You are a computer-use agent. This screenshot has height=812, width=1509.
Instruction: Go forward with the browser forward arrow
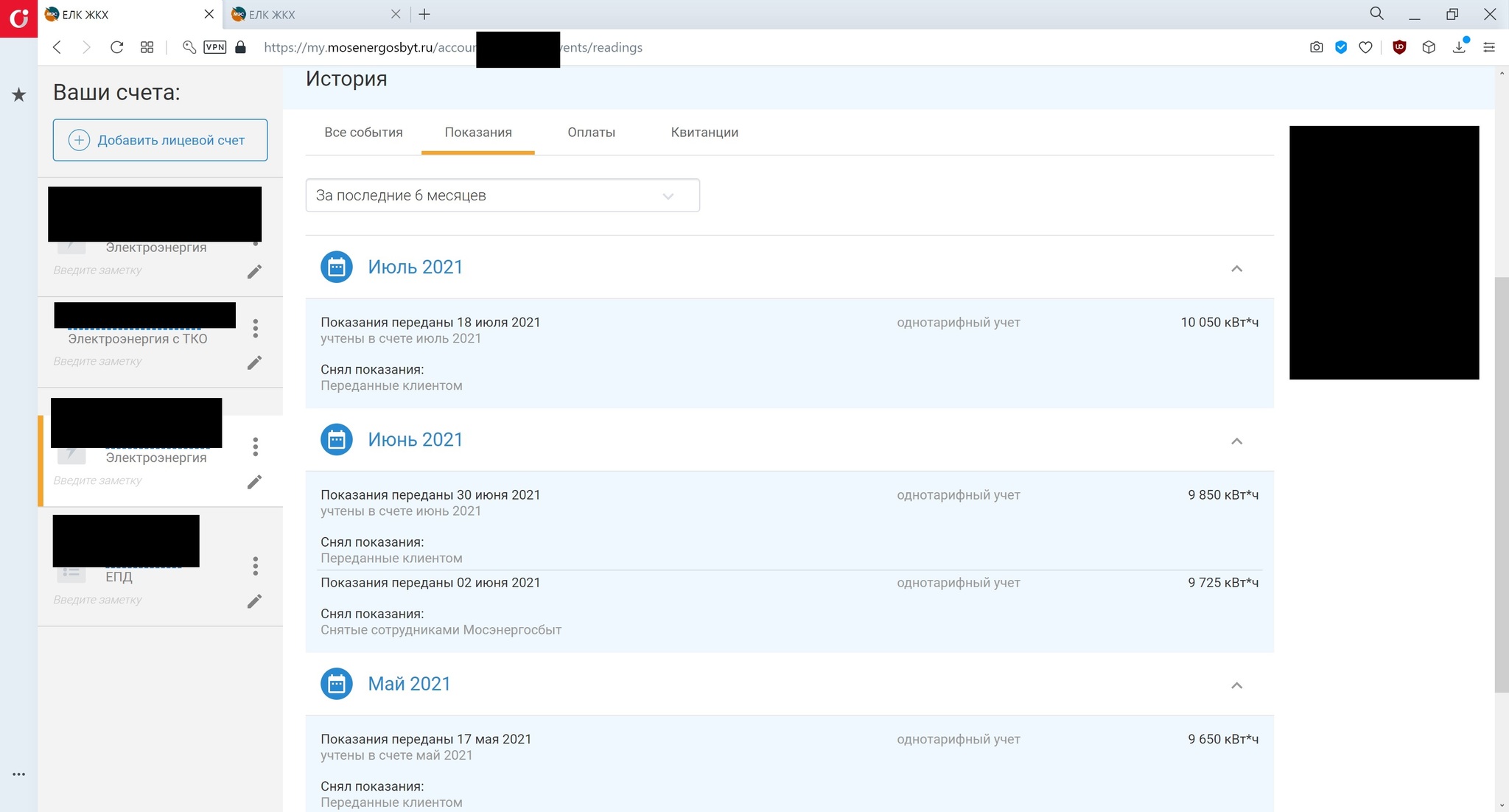tap(86, 47)
